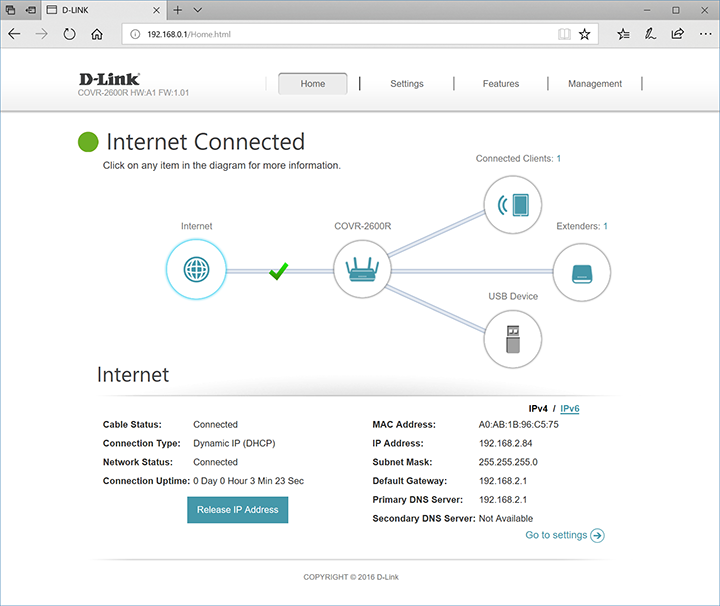Open the Connected Clients device icon

512,205
